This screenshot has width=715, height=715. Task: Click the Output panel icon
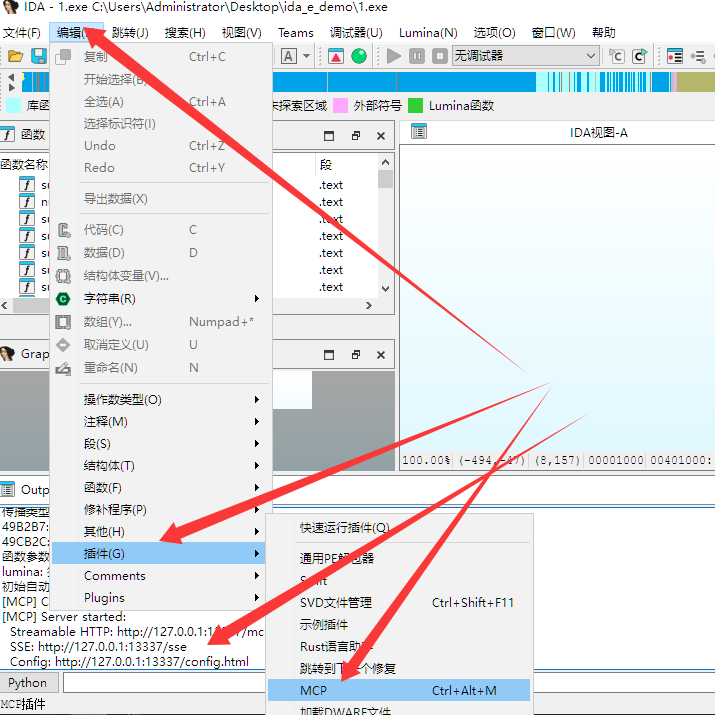(x=8, y=489)
